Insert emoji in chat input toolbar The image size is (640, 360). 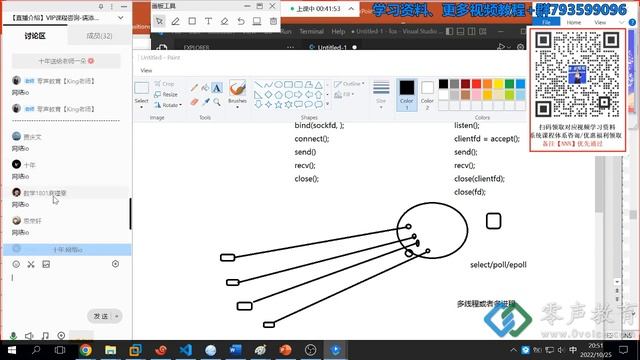[x=16, y=264]
